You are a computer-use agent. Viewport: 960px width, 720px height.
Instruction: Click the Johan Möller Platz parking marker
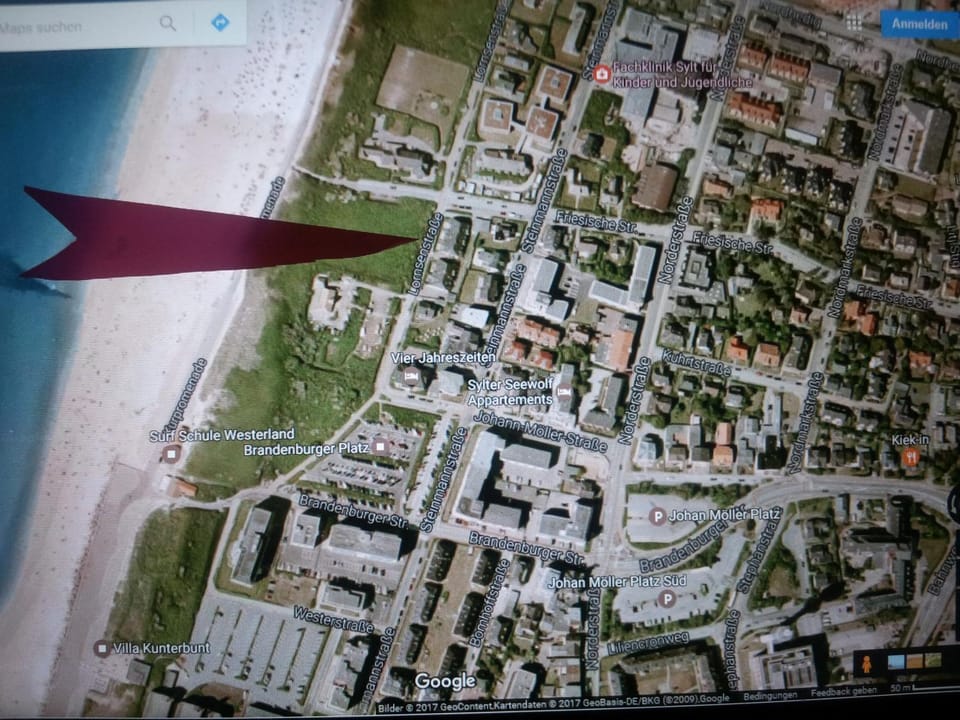click(658, 516)
